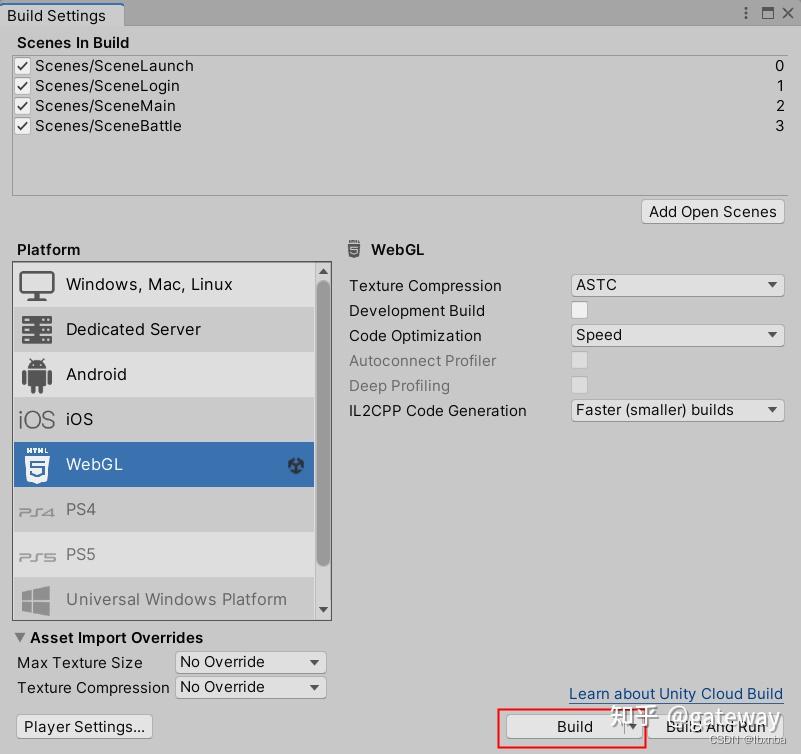
Task: Select the Dedicated Server platform
Action: point(164,329)
